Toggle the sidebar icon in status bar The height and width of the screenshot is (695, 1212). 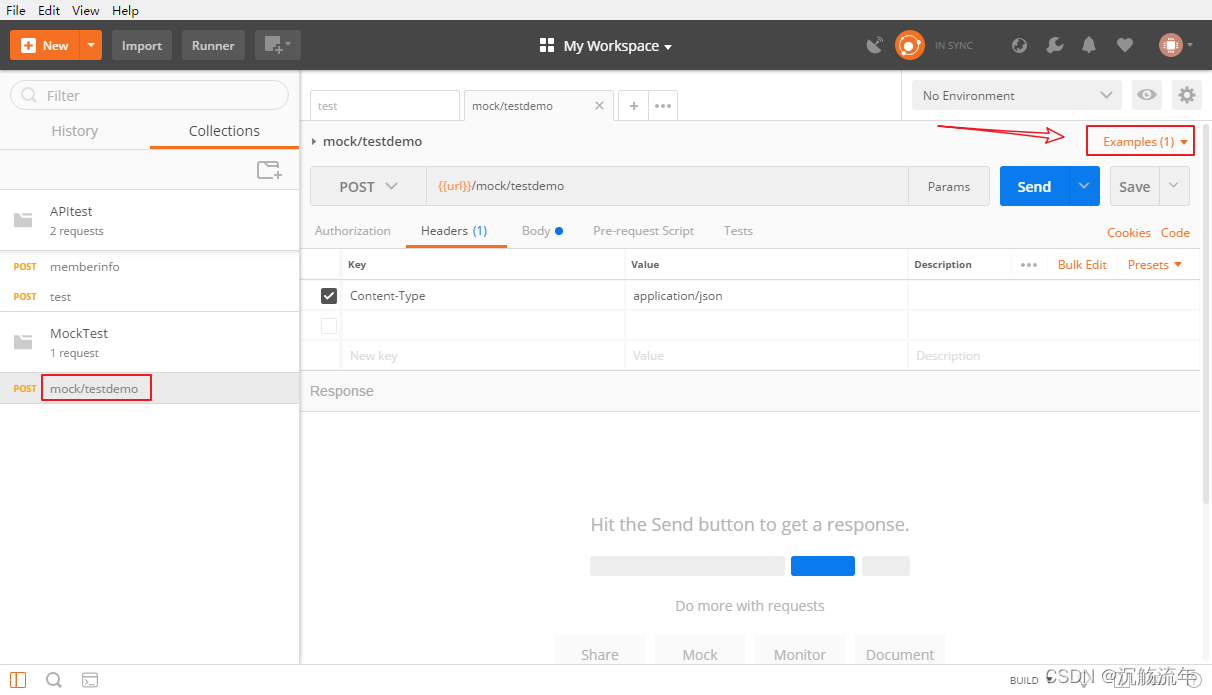click(x=18, y=680)
